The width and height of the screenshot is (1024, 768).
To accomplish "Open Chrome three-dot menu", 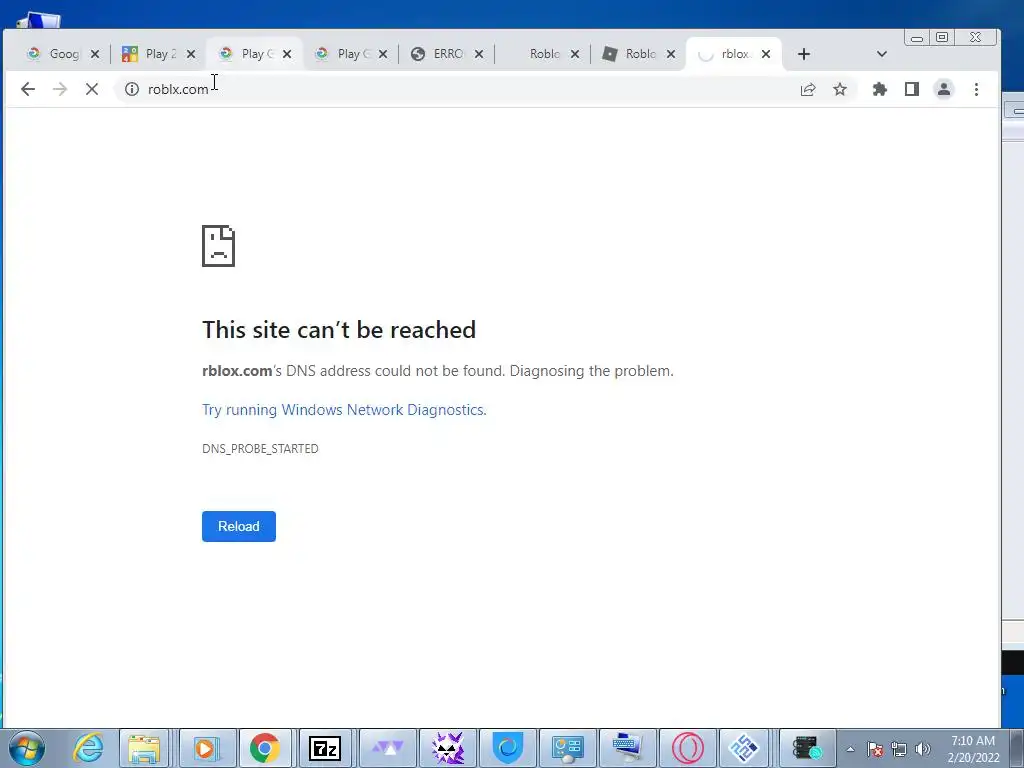I will (x=976, y=89).
